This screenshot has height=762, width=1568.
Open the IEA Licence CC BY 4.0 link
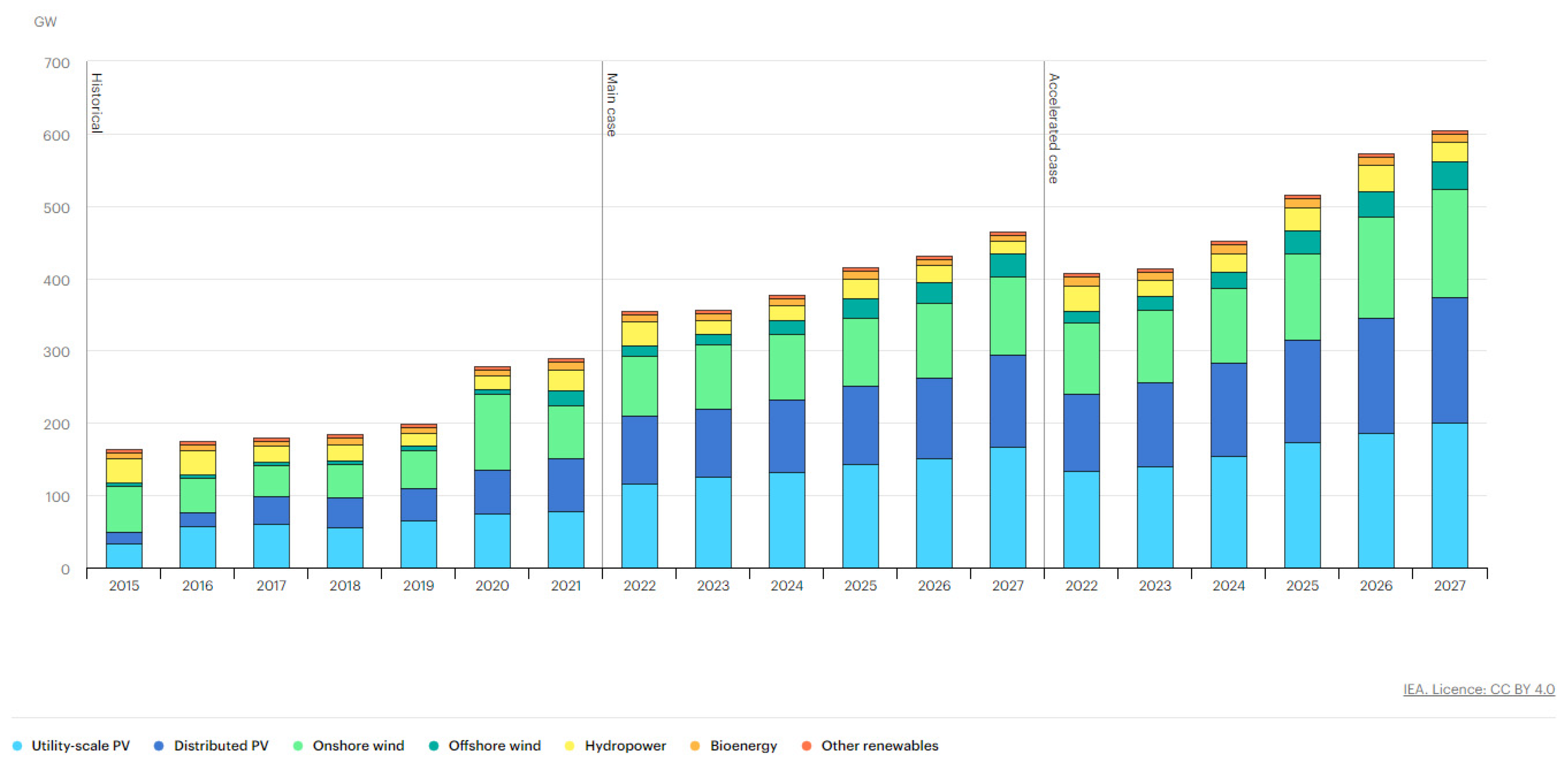click(x=1479, y=689)
